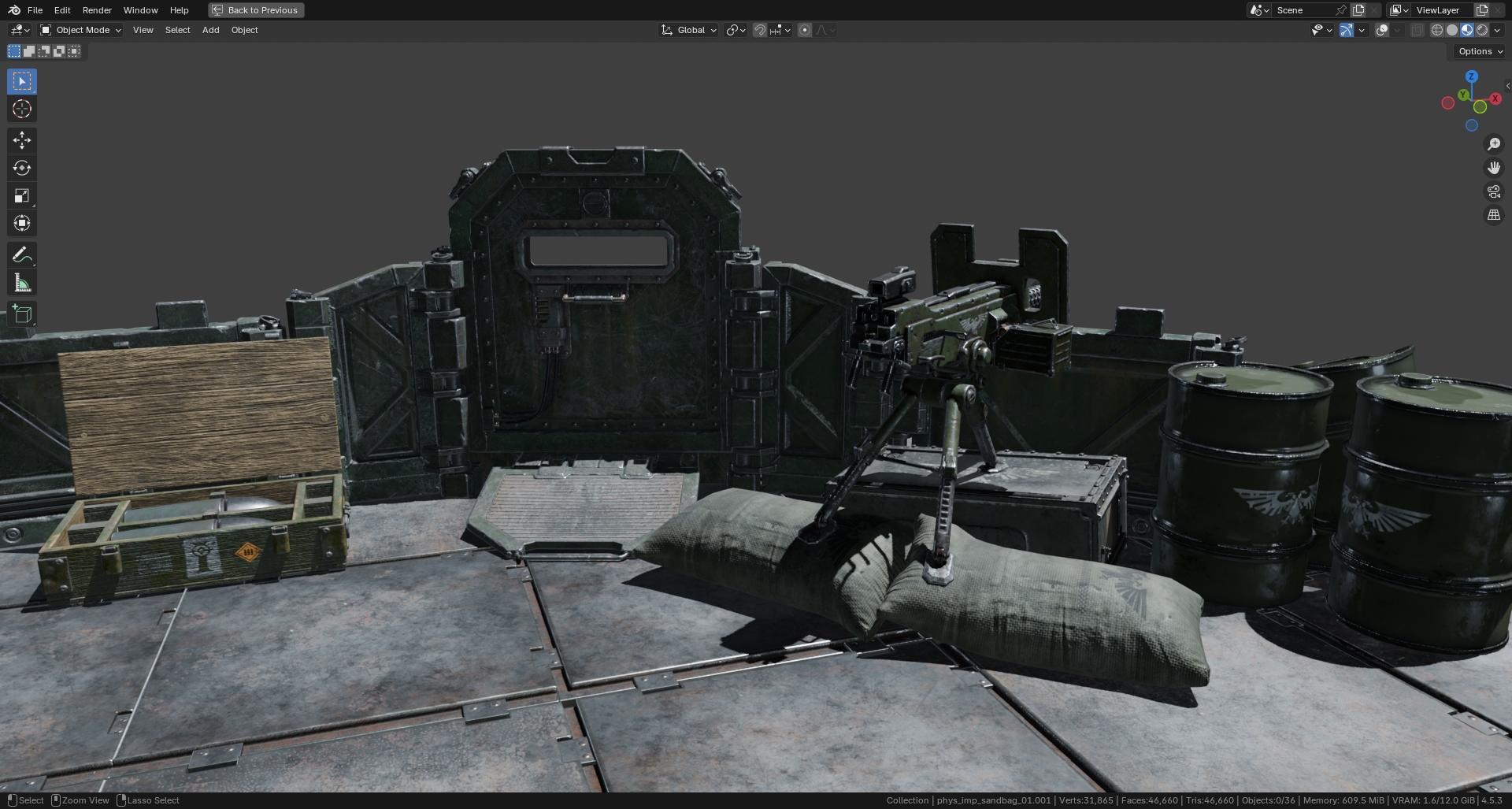
Task: Open the File menu
Action: [35, 10]
